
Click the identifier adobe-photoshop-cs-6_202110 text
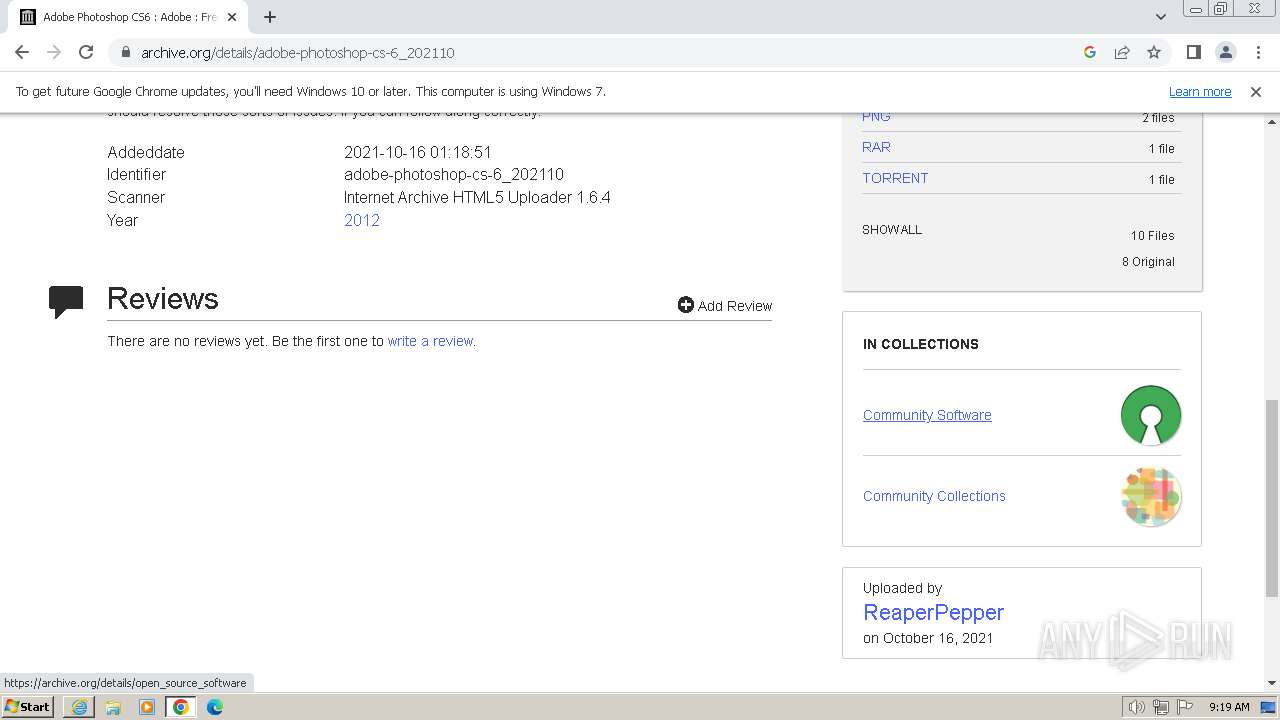(x=454, y=174)
